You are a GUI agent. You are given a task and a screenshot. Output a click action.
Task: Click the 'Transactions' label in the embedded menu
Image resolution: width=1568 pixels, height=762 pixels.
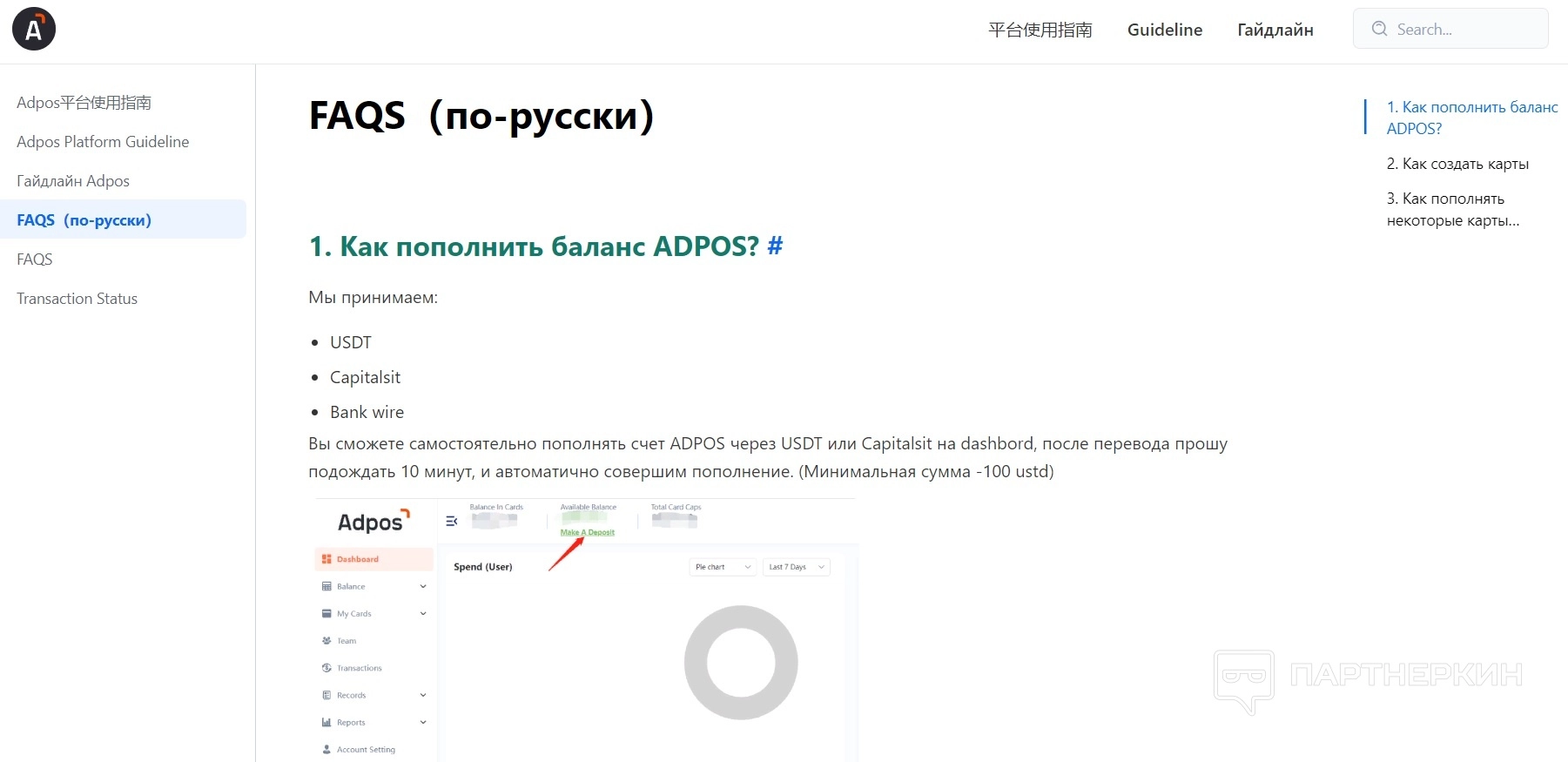click(360, 668)
